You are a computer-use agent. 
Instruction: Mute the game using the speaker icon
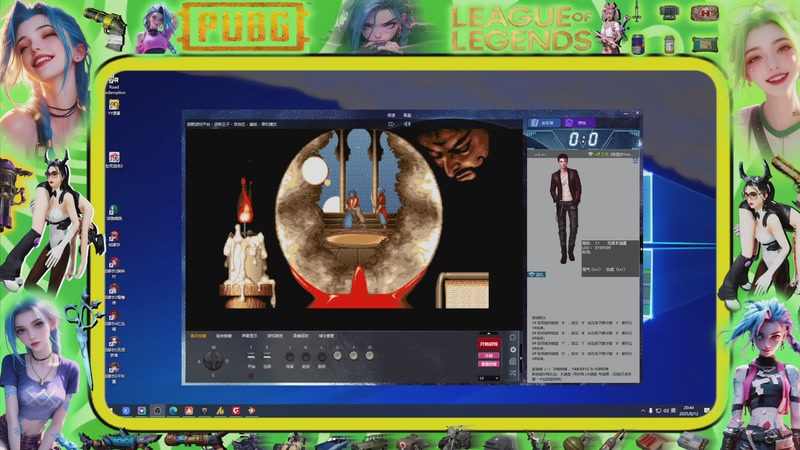click(407, 124)
